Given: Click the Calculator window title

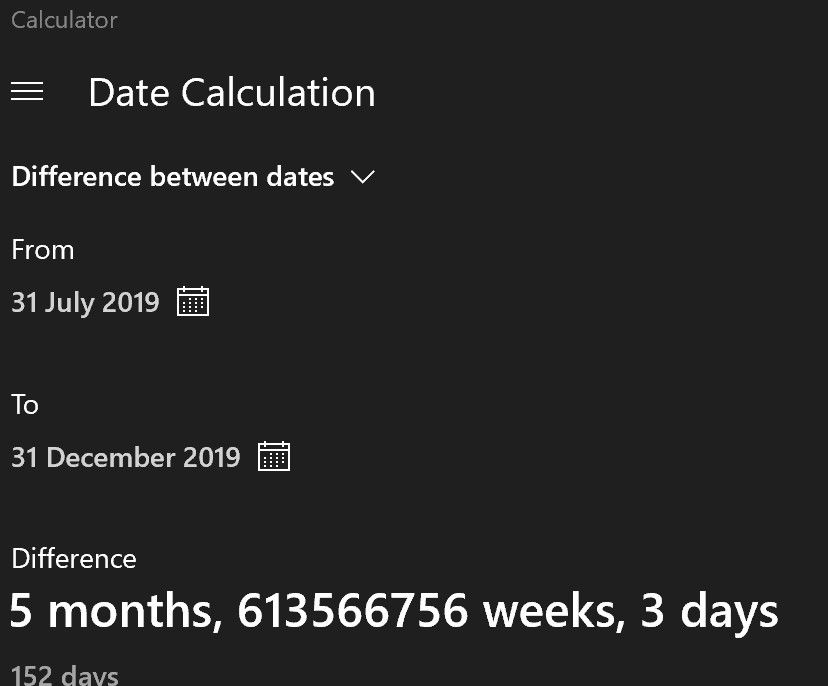Looking at the screenshot, I should [x=64, y=19].
